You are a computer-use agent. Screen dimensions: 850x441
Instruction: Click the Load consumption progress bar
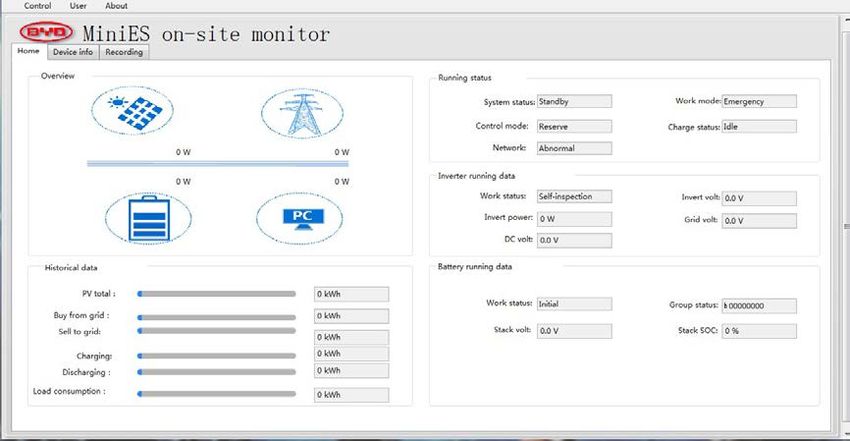(217, 394)
